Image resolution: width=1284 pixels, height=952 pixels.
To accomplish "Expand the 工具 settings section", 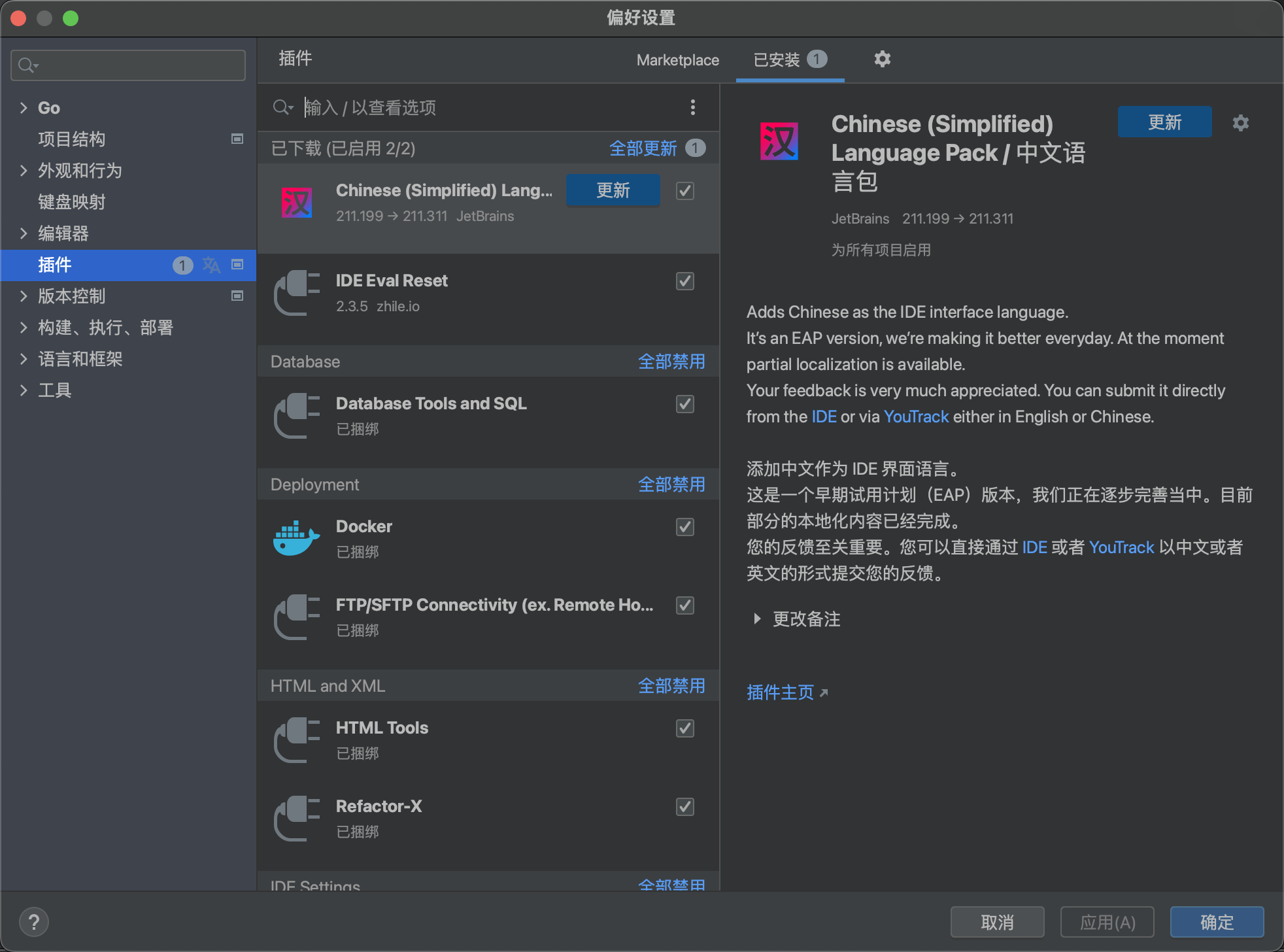I will click(24, 390).
